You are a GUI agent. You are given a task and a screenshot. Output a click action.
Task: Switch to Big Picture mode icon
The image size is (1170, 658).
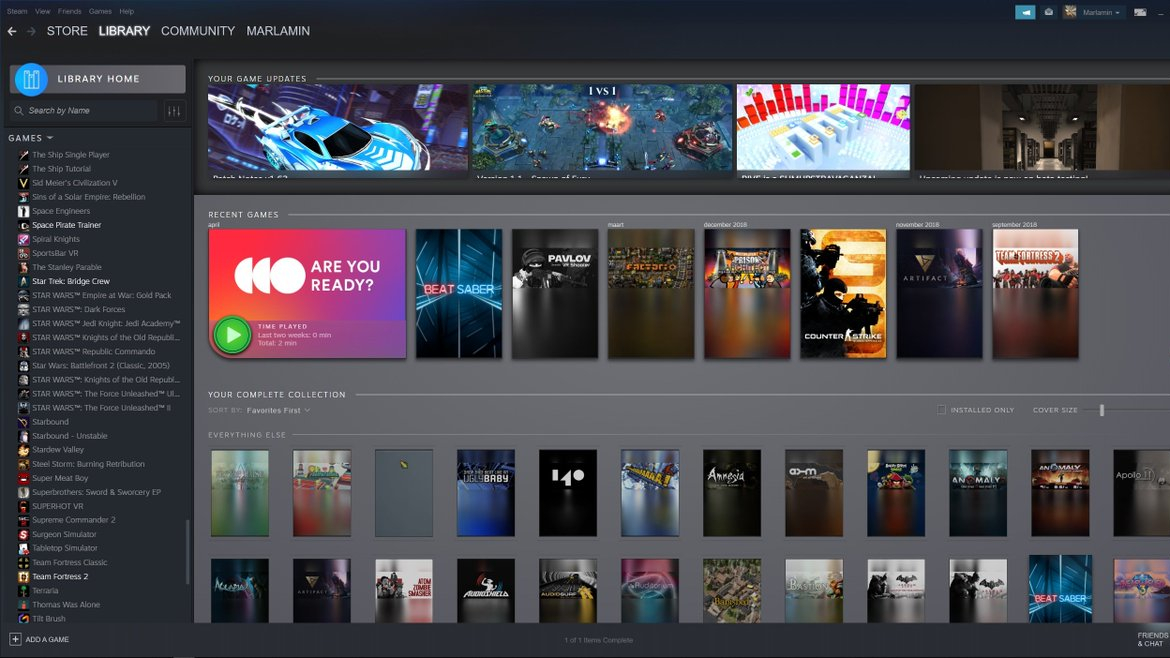pyautogui.click(x=1140, y=12)
